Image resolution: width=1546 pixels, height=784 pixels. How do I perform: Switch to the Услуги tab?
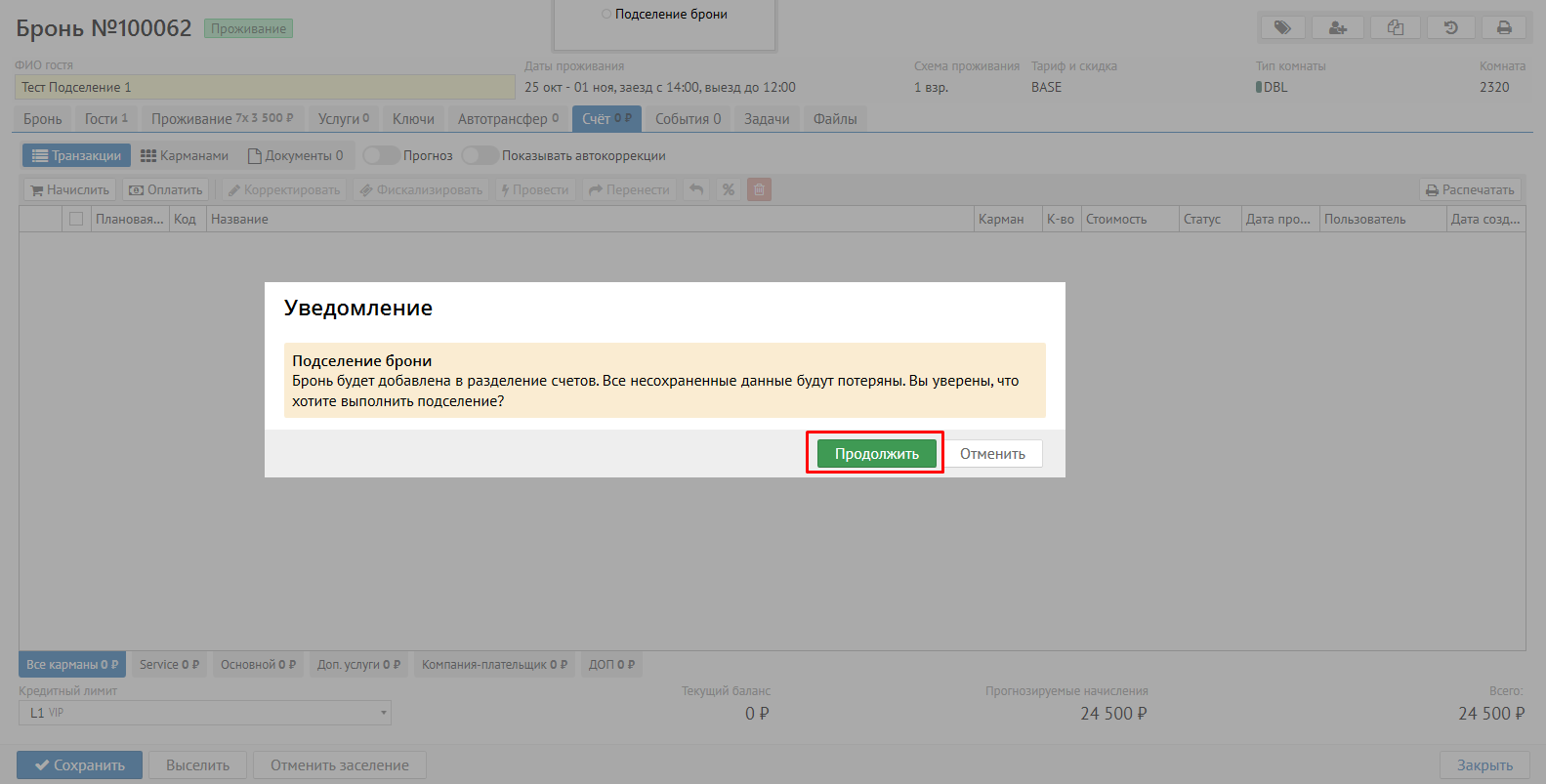point(344,118)
